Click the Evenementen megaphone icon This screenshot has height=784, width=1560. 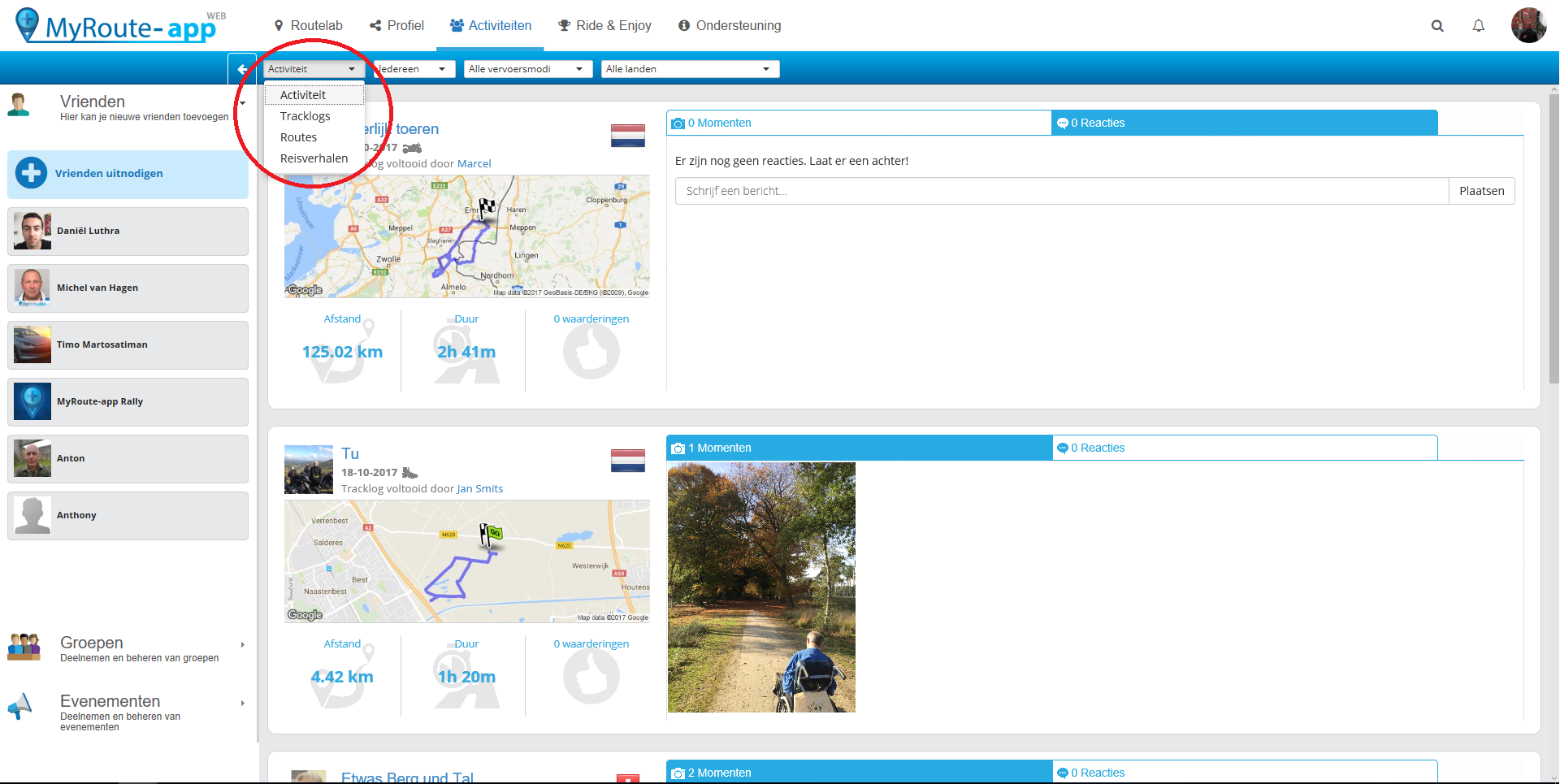19,706
